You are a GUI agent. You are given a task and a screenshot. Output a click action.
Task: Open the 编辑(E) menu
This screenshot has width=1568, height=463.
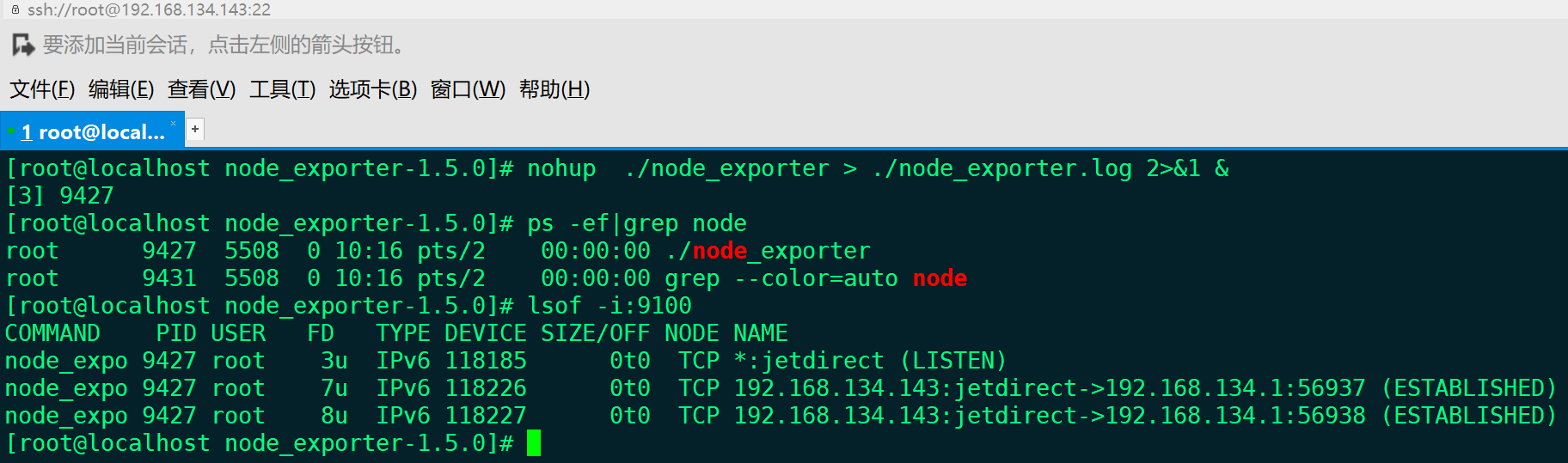pos(121,89)
